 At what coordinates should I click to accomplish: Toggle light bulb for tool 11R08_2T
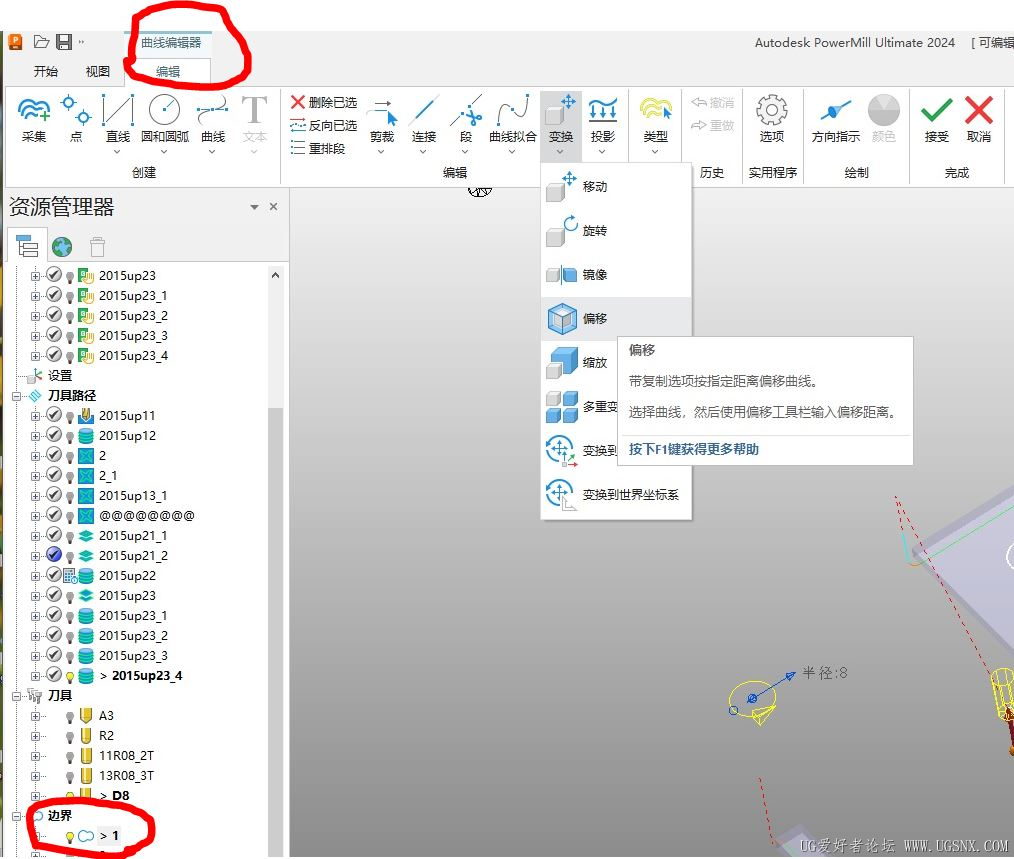click(70, 757)
